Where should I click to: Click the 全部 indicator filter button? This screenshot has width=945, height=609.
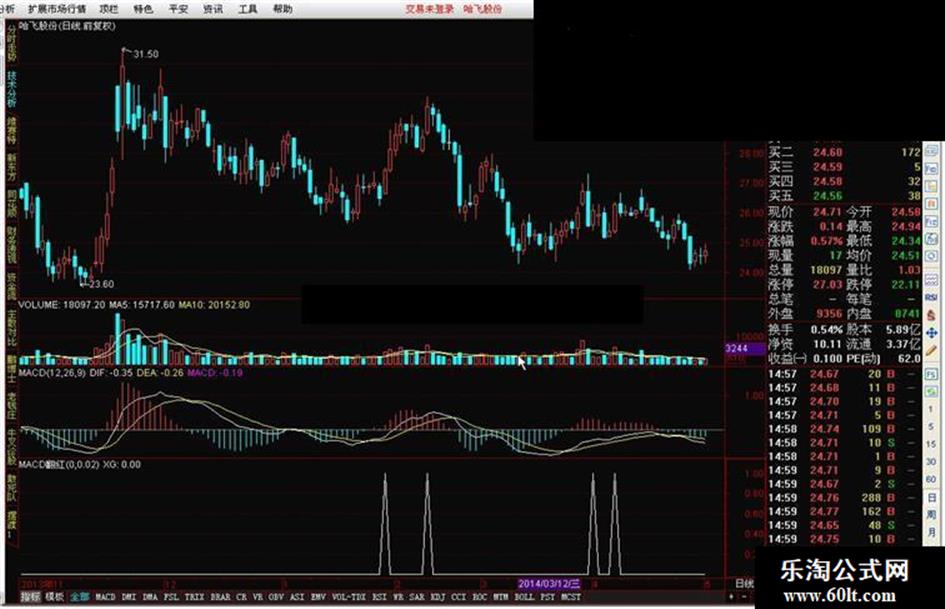pyautogui.click(x=80, y=597)
